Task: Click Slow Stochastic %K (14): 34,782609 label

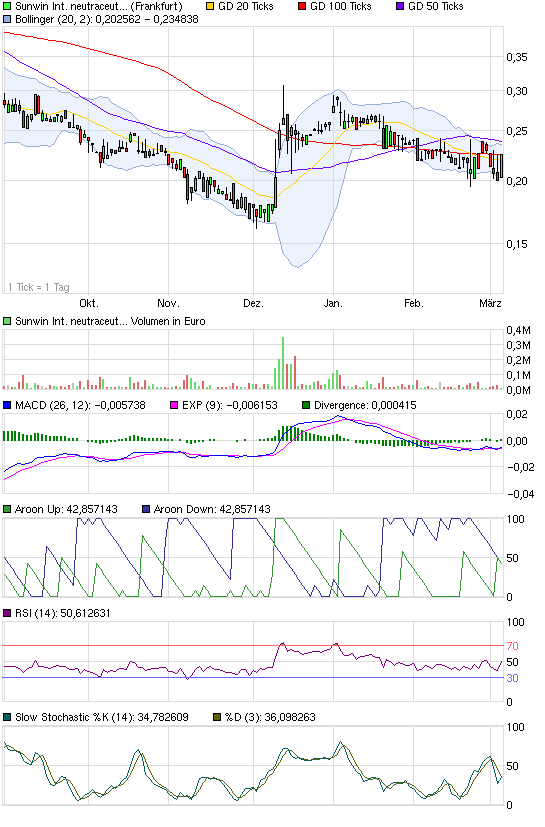Action: [x=101, y=717]
